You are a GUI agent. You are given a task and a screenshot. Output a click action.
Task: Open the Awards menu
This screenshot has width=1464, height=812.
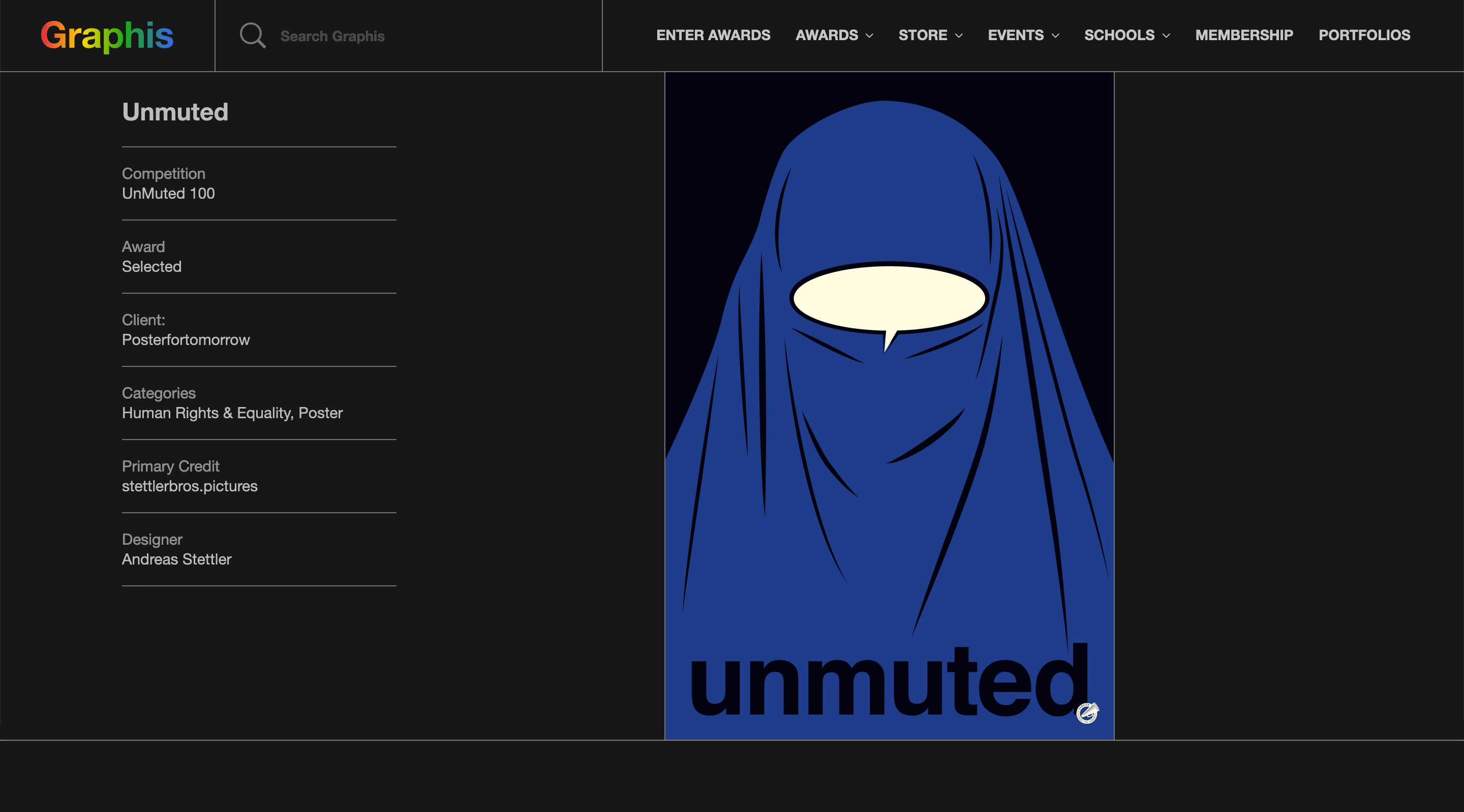(827, 35)
